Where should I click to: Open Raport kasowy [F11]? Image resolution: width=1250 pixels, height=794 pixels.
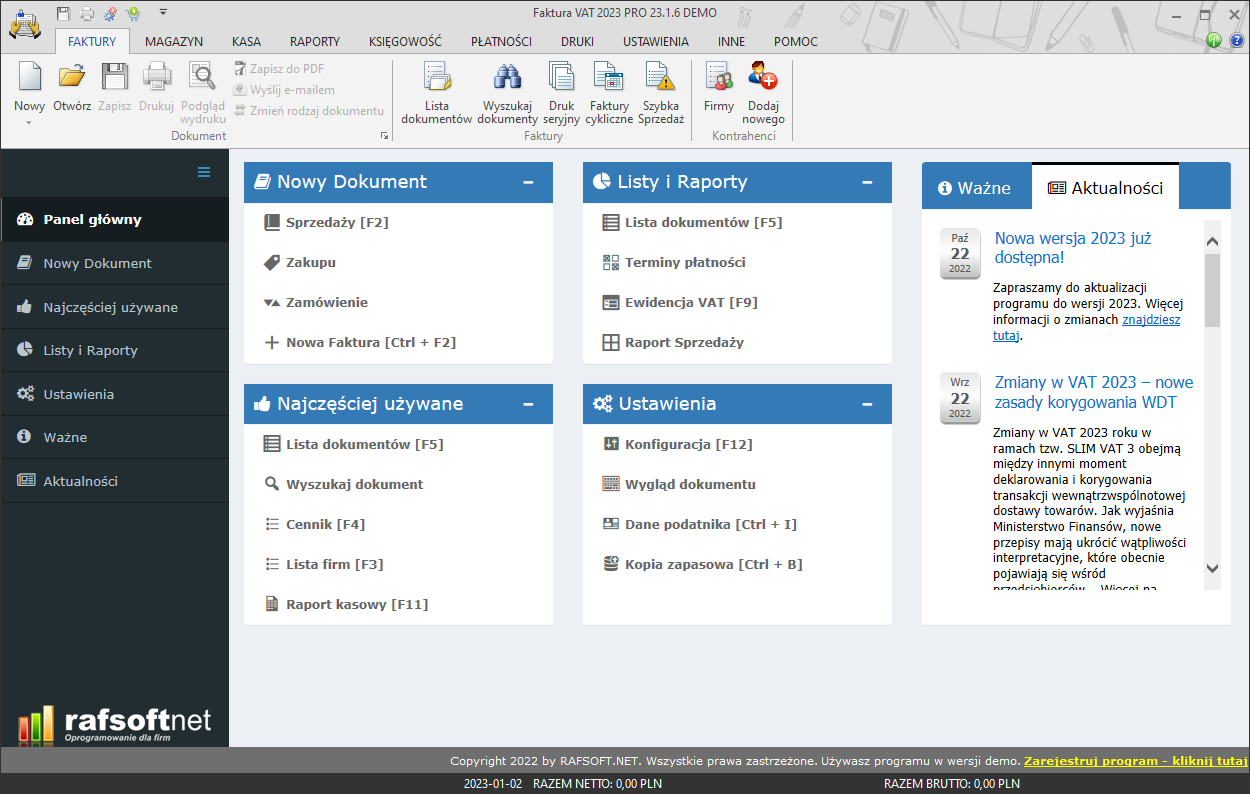346,604
